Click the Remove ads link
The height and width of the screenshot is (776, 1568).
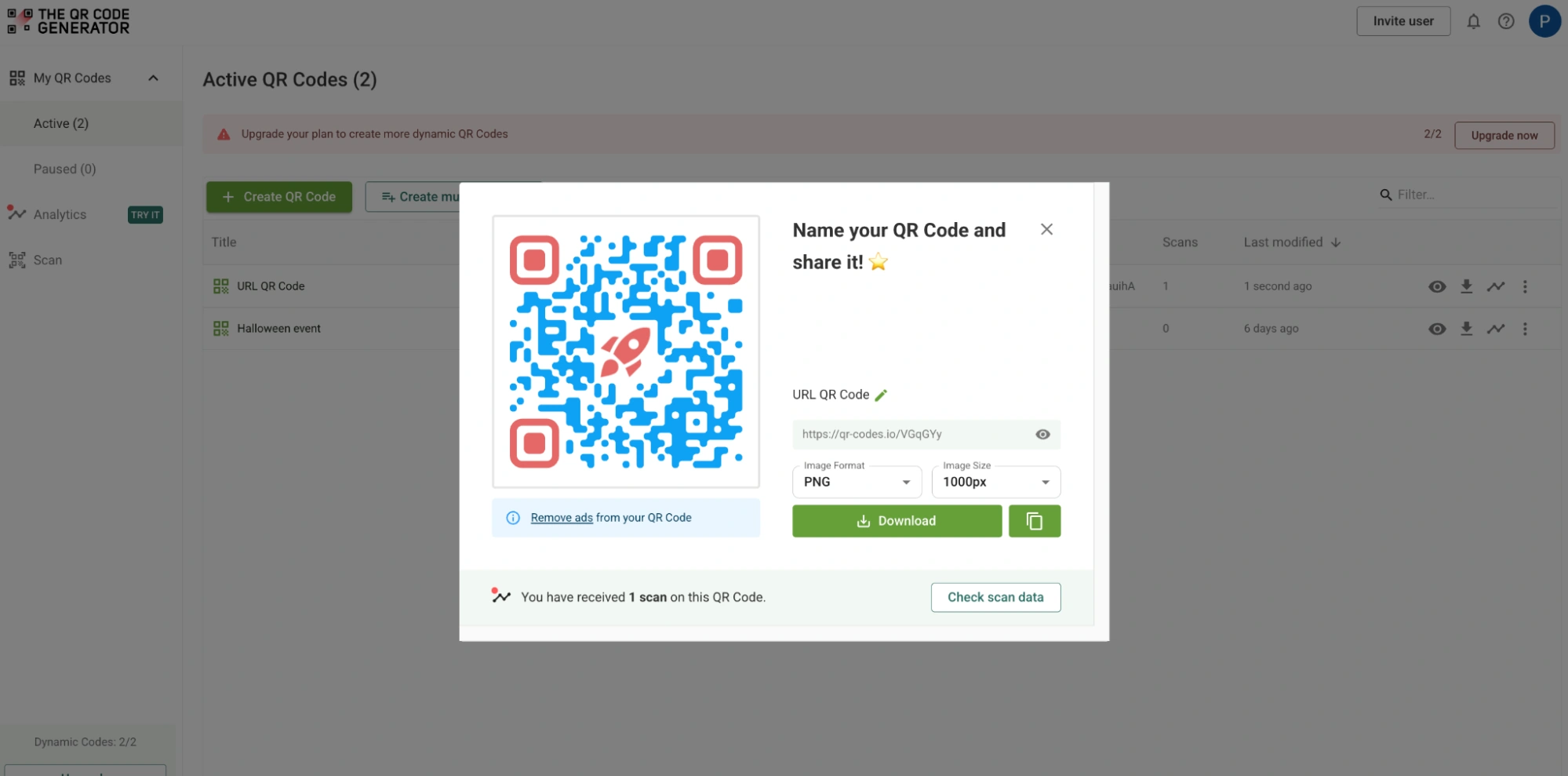tap(562, 518)
